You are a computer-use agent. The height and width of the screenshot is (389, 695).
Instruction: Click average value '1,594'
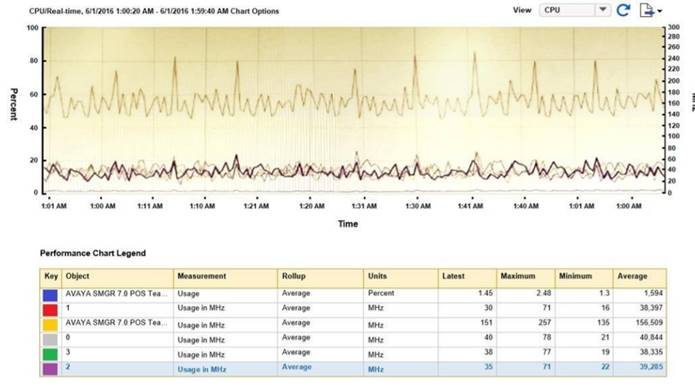pyautogui.click(x=654, y=293)
